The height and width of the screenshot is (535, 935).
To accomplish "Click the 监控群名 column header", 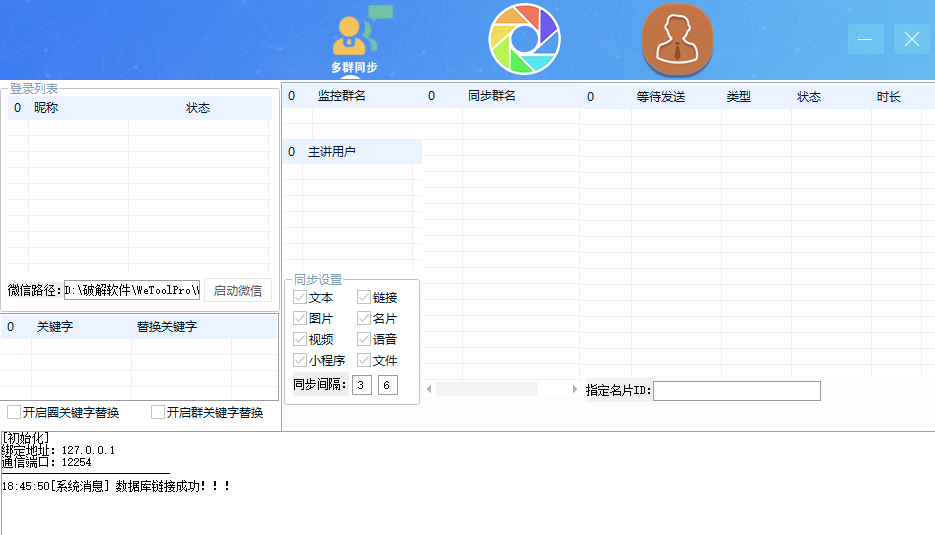I will tap(342, 96).
